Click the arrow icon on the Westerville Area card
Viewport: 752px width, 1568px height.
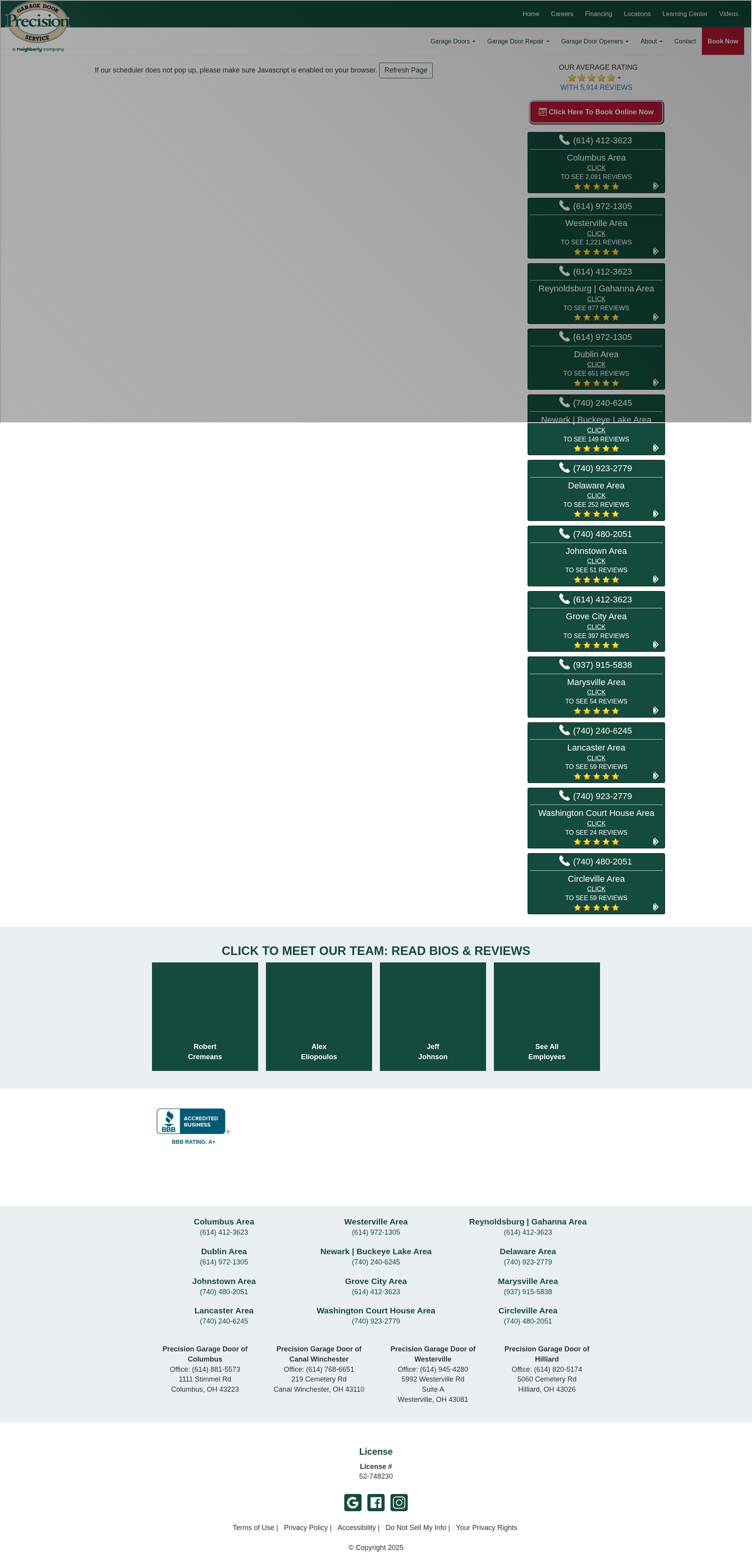pos(656,251)
